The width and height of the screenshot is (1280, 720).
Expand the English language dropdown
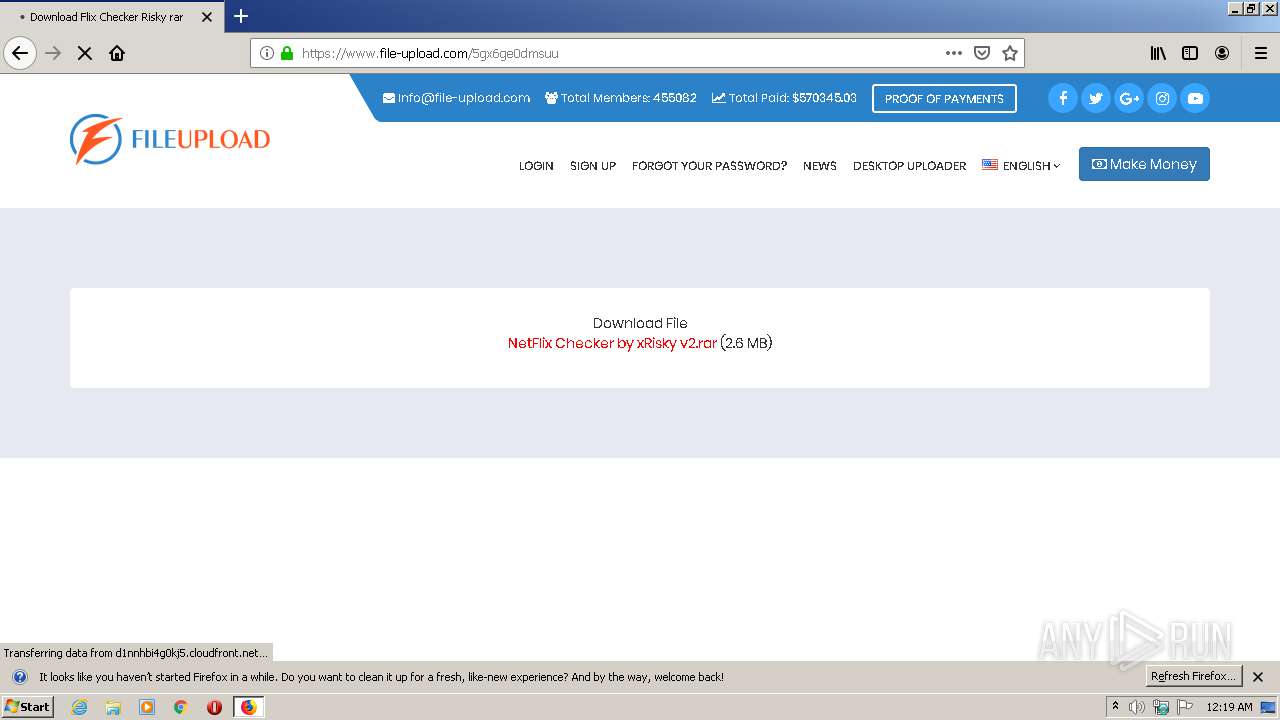[1021, 166]
